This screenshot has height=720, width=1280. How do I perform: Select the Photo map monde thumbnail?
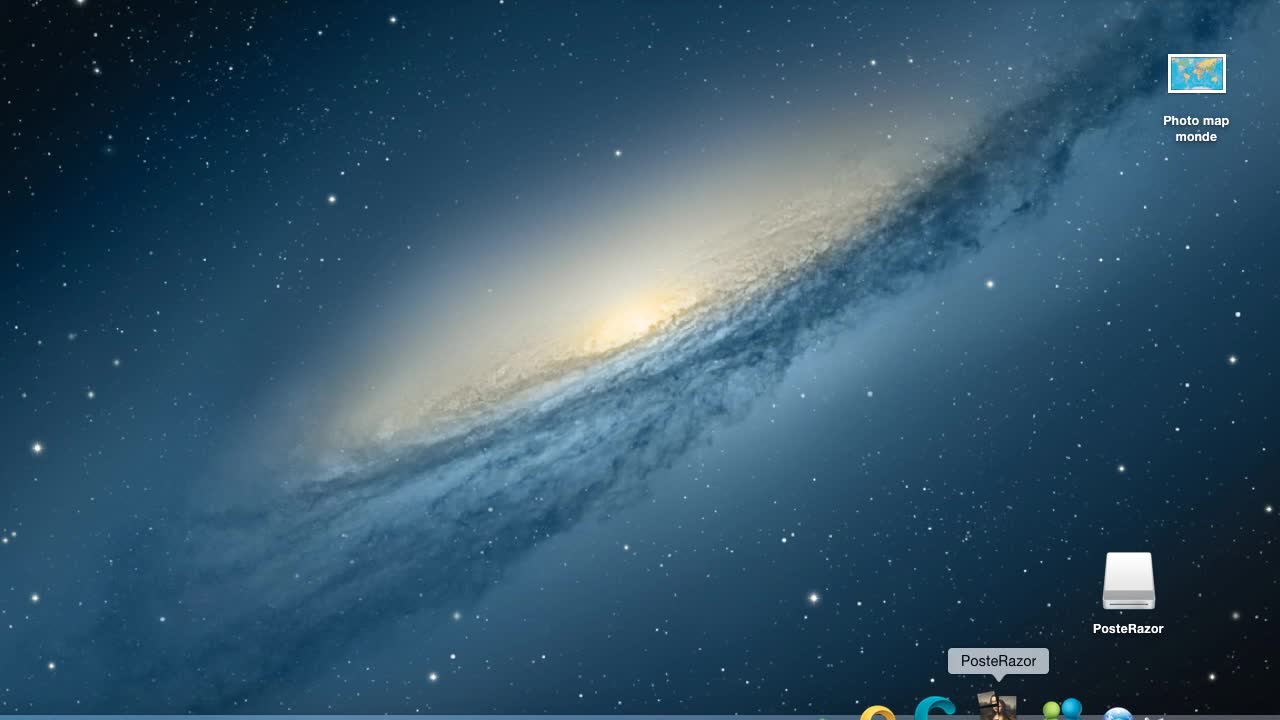(1196, 74)
